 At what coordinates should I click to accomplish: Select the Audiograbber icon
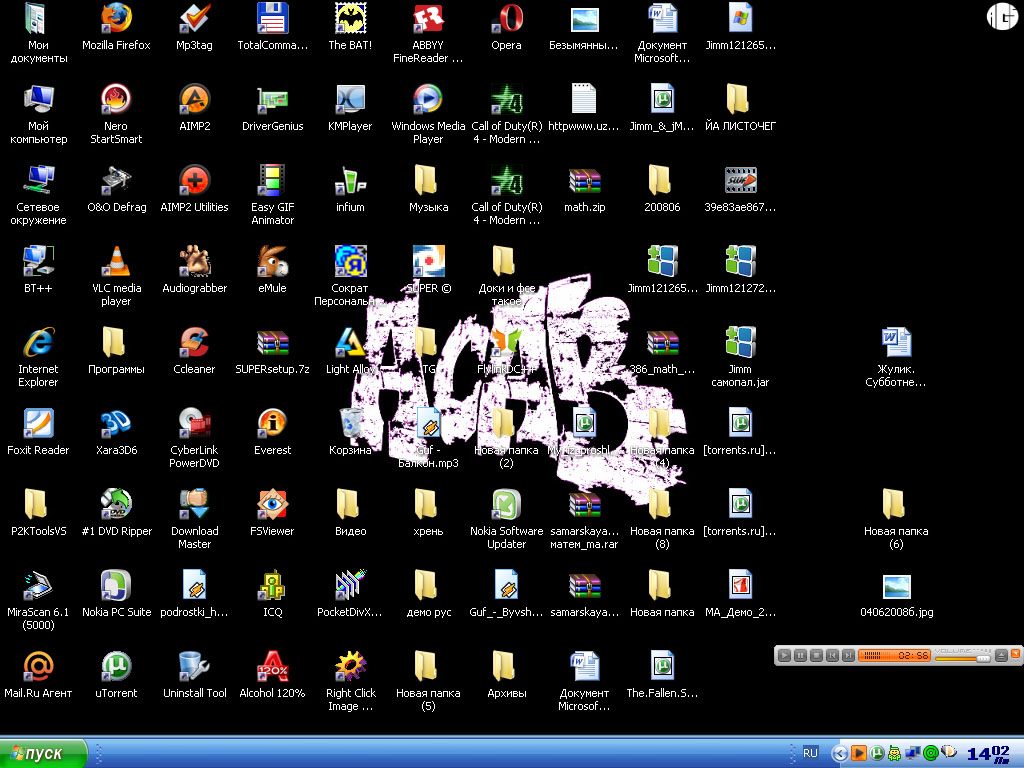click(194, 270)
